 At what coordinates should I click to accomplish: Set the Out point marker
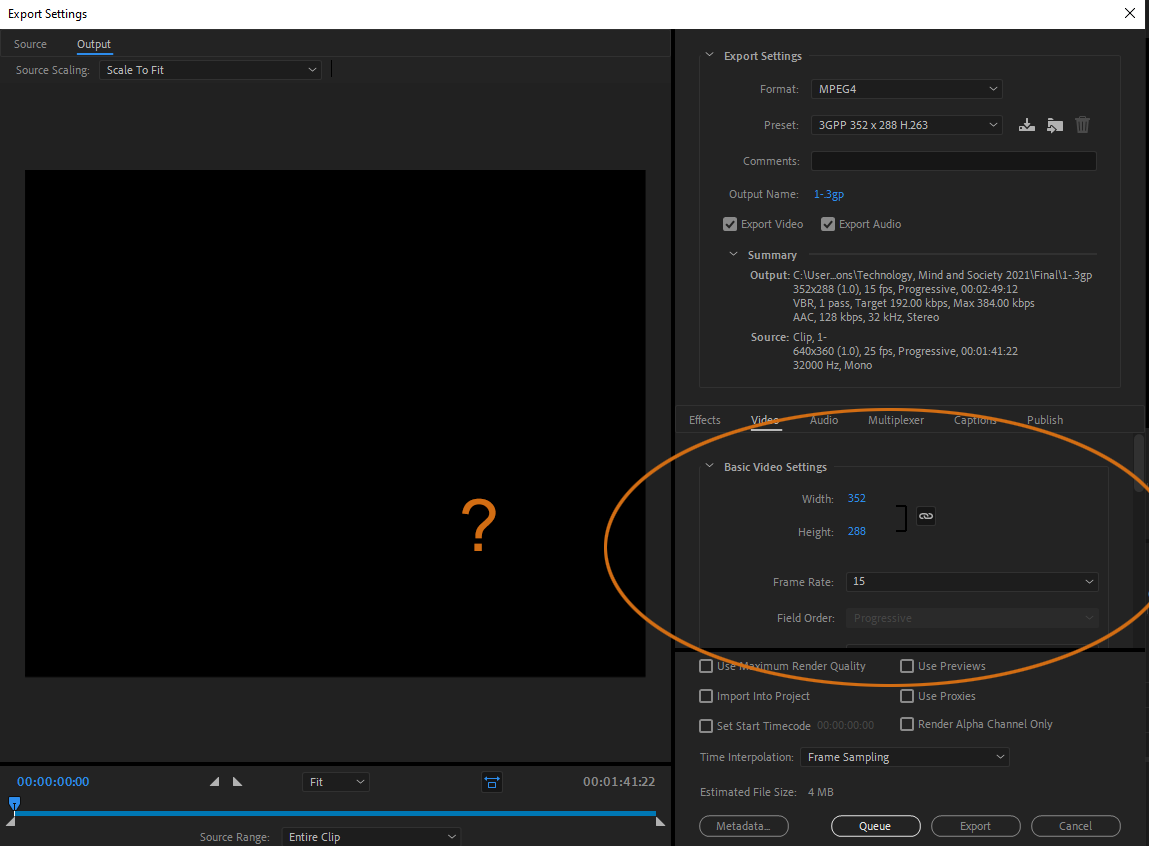pyautogui.click(x=237, y=781)
